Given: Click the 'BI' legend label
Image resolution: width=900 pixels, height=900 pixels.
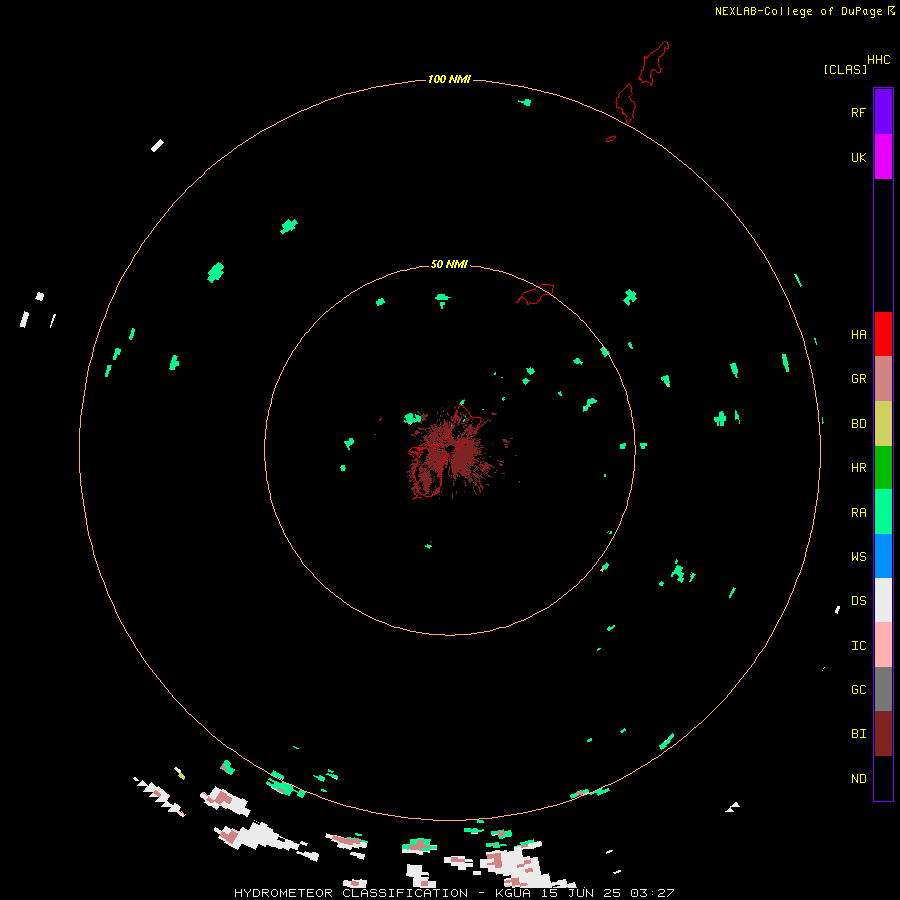Looking at the screenshot, I should tap(858, 734).
